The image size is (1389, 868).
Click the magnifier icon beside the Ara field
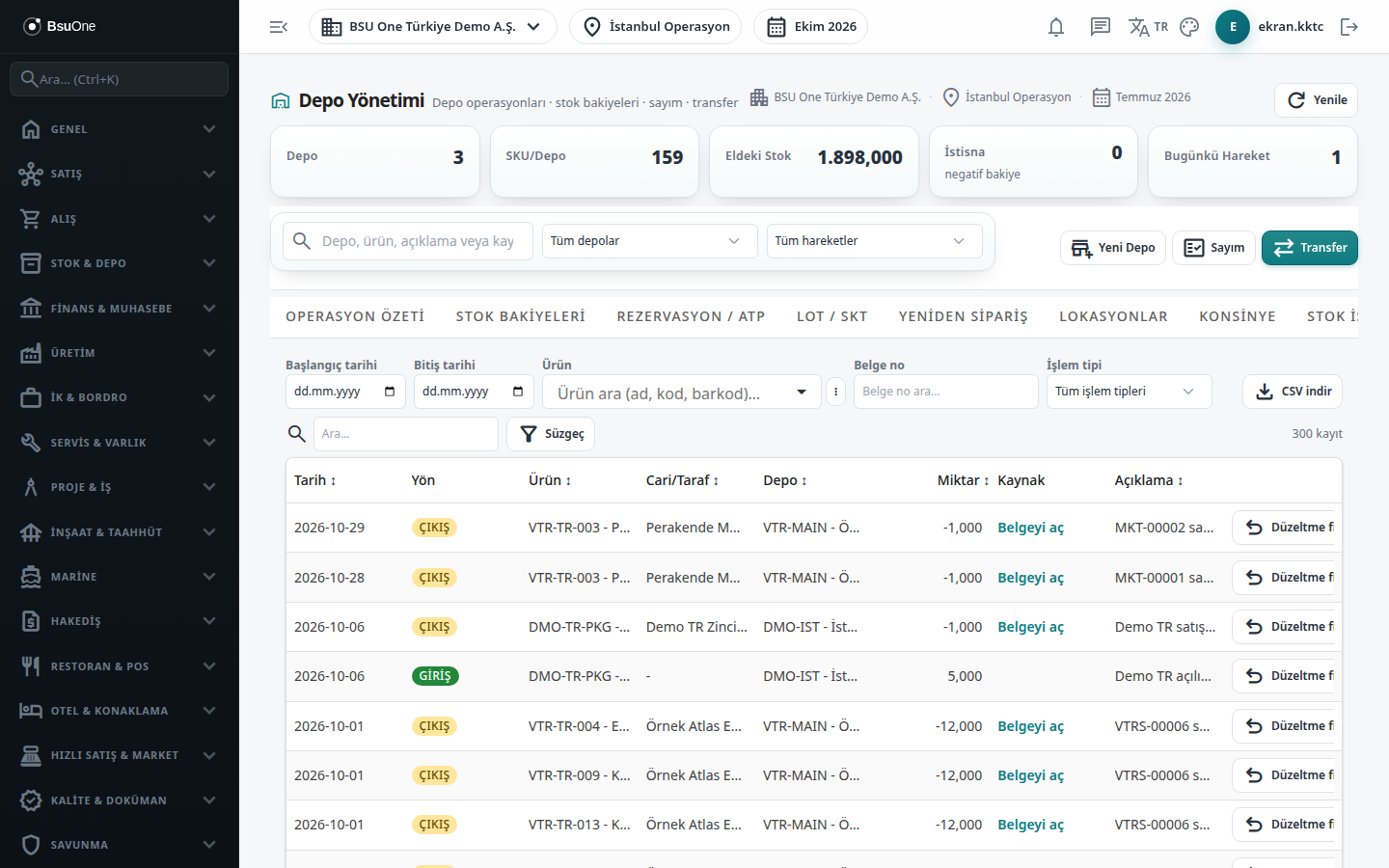tap(297, 434)
